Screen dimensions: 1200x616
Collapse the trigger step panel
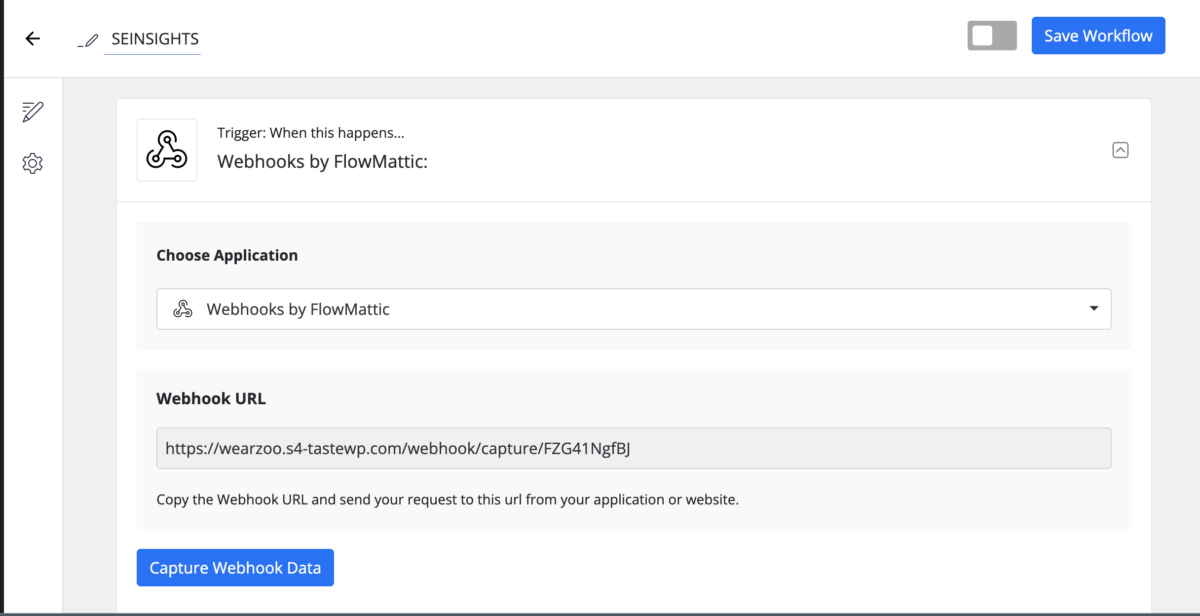1120,150
